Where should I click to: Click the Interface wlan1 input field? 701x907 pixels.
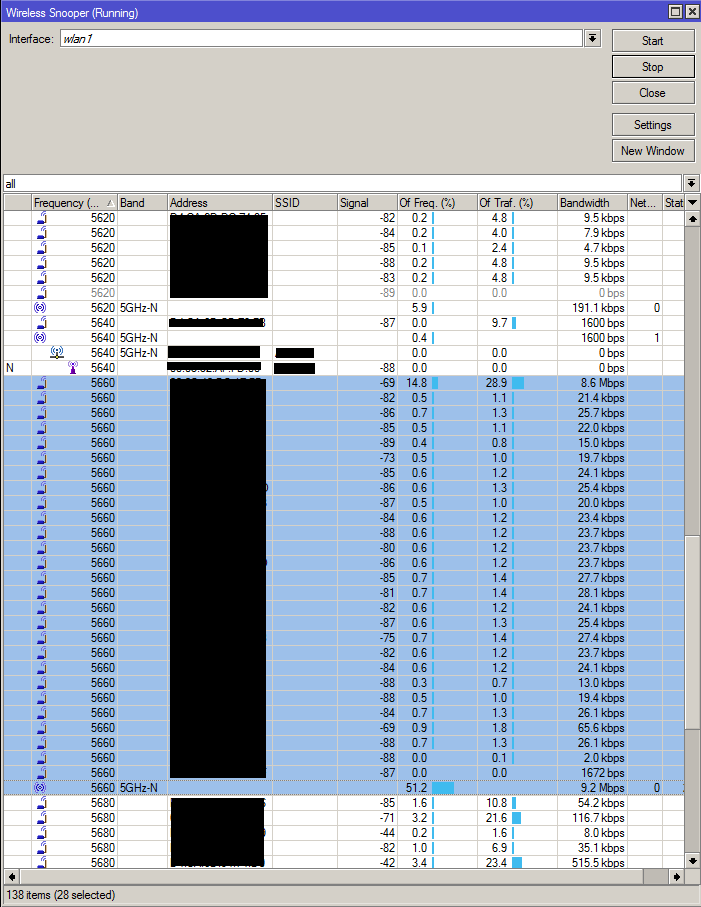321,39
